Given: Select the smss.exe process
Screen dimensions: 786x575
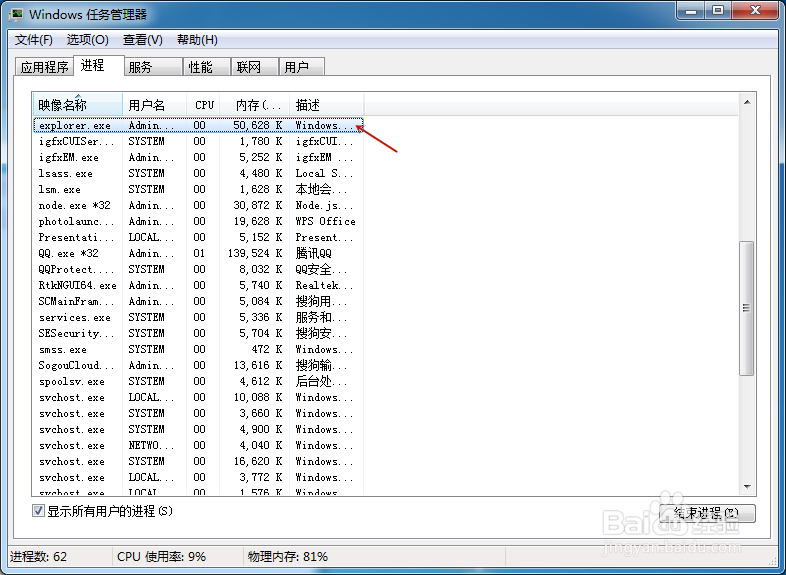Looking at the screenshot, I should 199,349.
